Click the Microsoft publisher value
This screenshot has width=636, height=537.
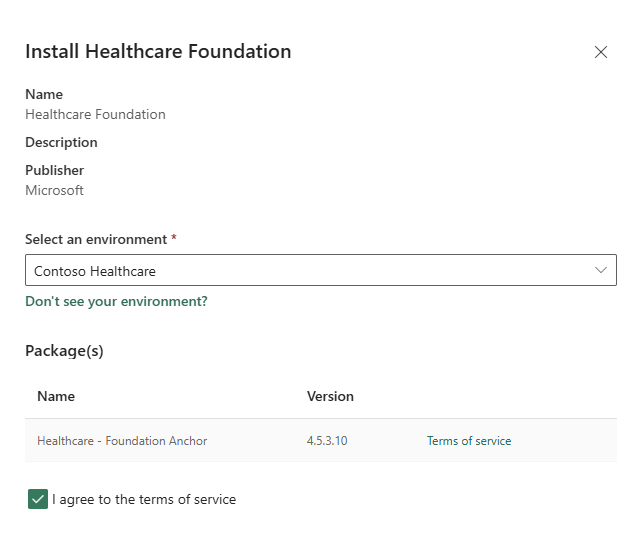[x=54, y=190]
